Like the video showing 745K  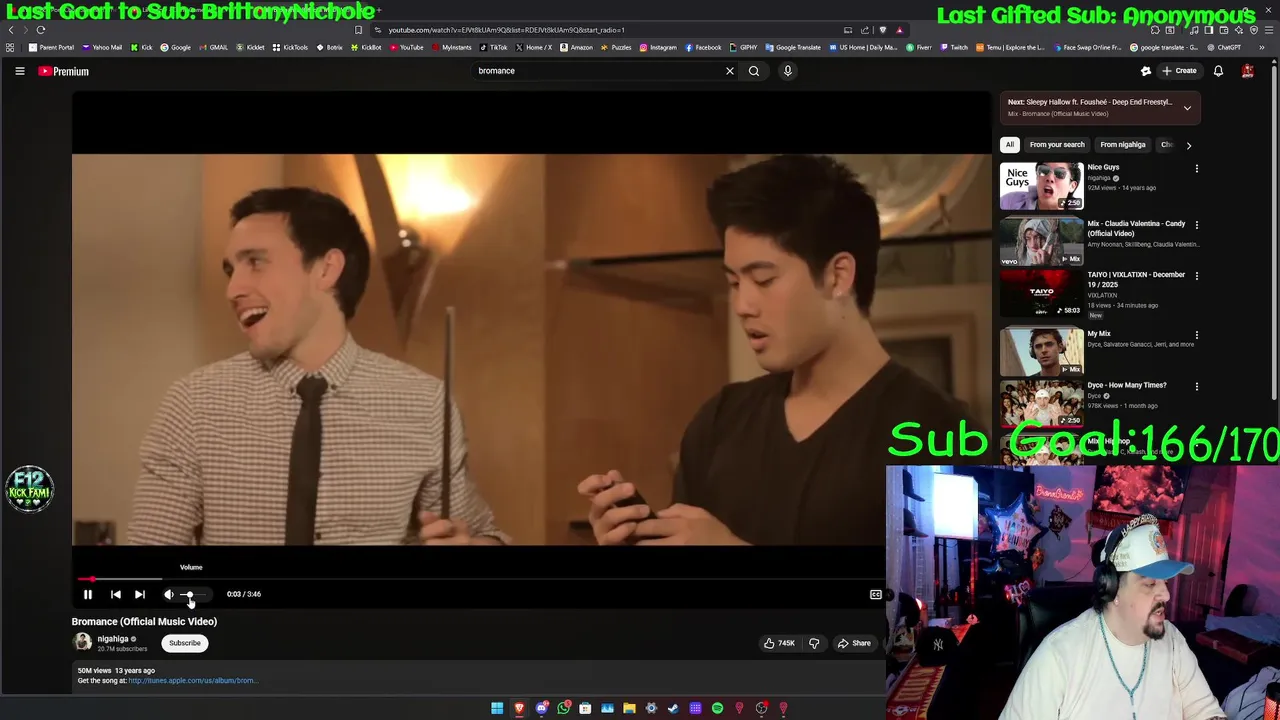(x=778, y=643)
